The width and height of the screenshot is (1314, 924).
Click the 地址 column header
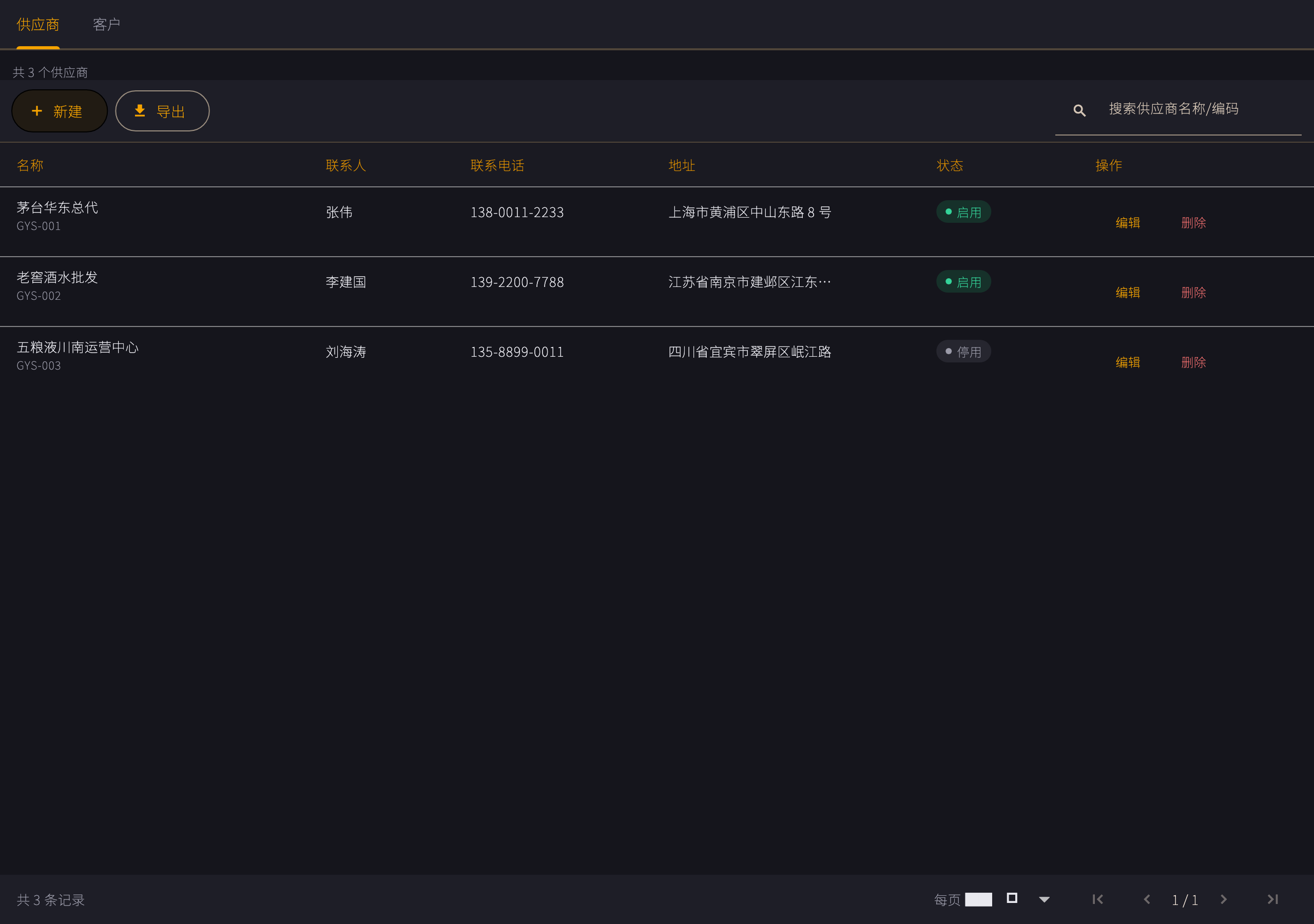click(x=682, y=165)
